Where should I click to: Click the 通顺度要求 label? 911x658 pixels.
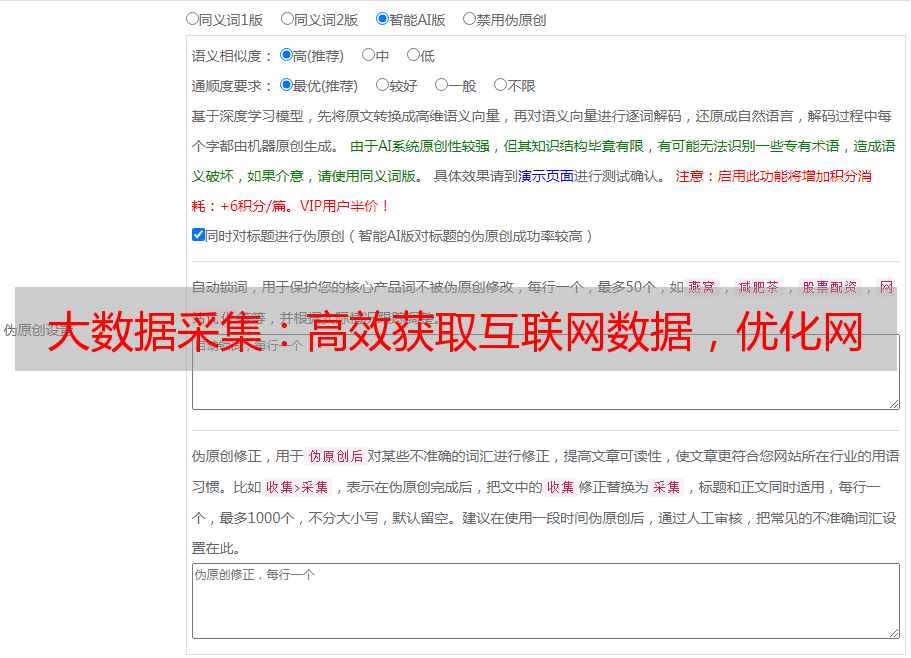pos(232,86)
